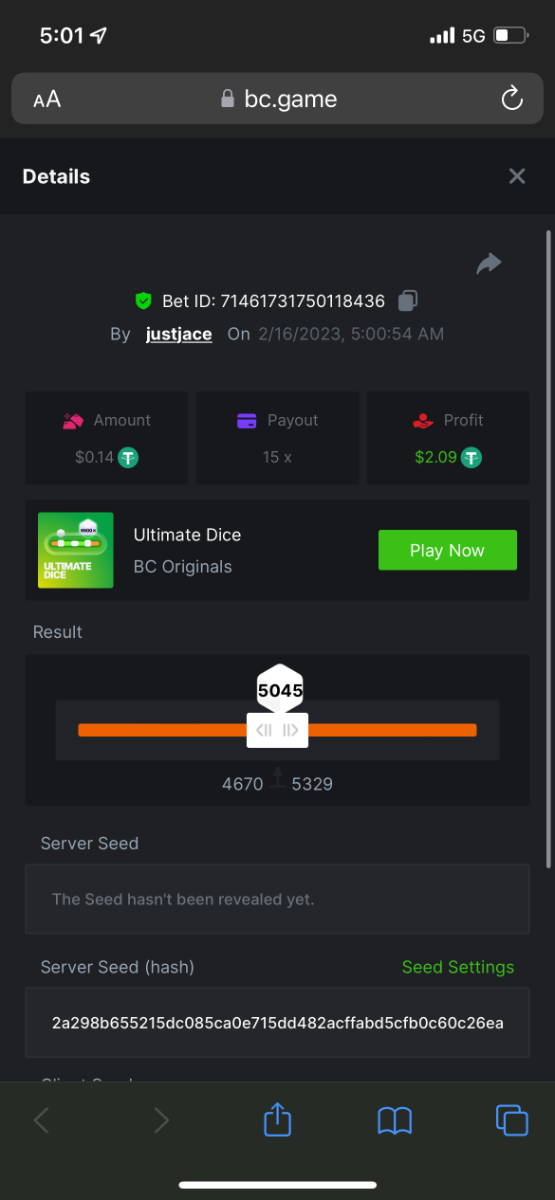Screen dimensions: 555x1200
Task: Click the Tether coin icon beside Profit
Action: click(x=471, y=457)
